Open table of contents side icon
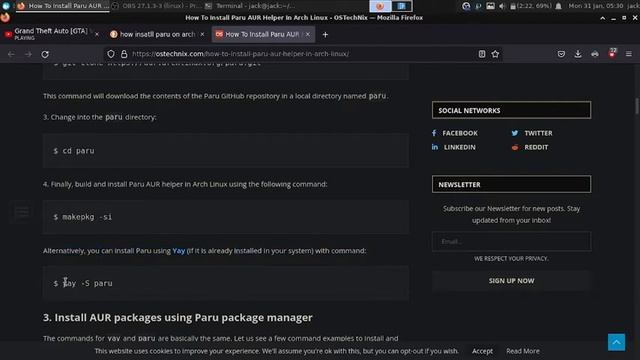Screen dimensions: 640x360 click(22, 212)
